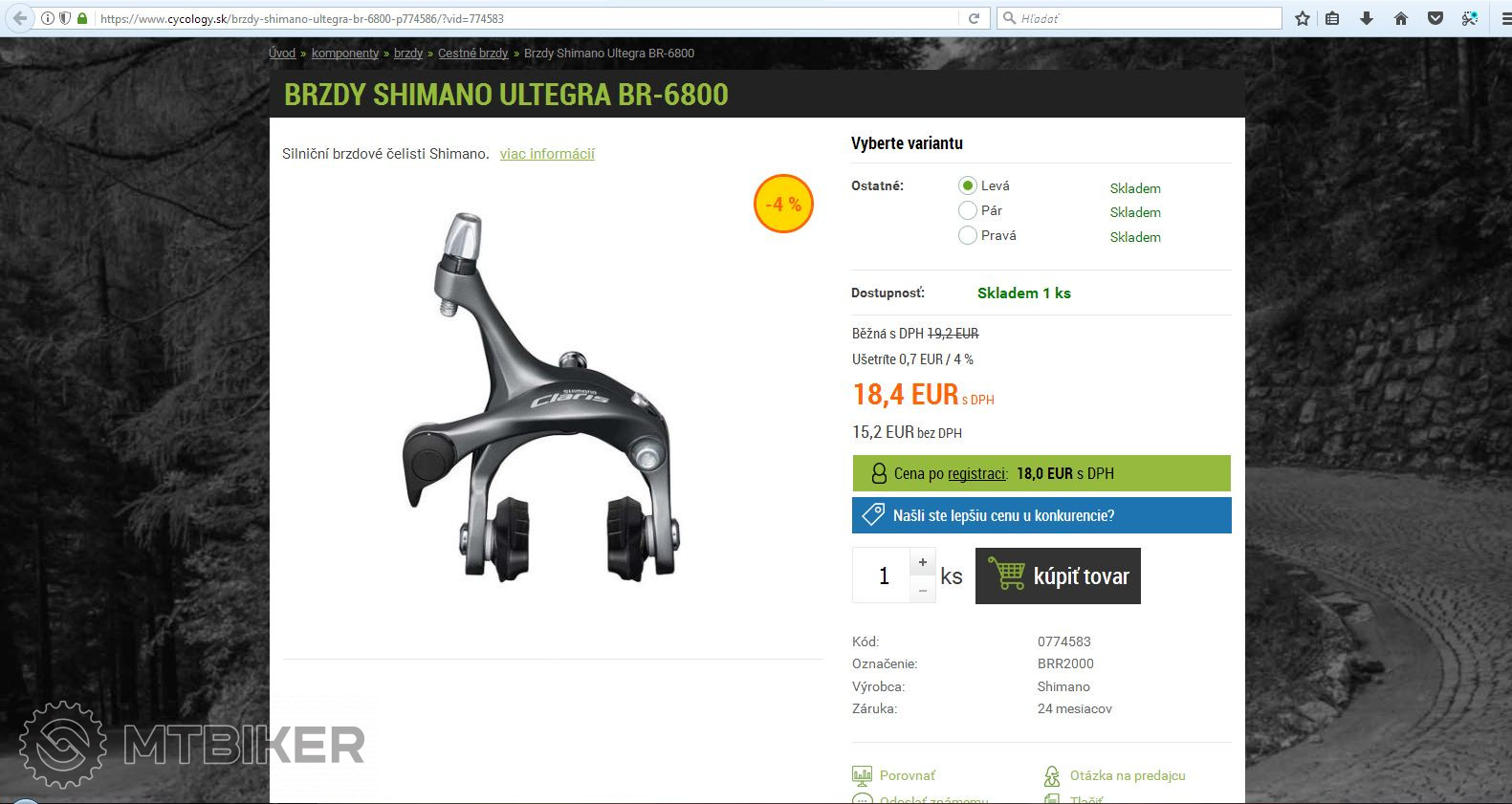Viewport: 1512px width, 804px height.
Task: Select the Levá variant radio button
Action: pyautogui.click(x=968, y=185)
